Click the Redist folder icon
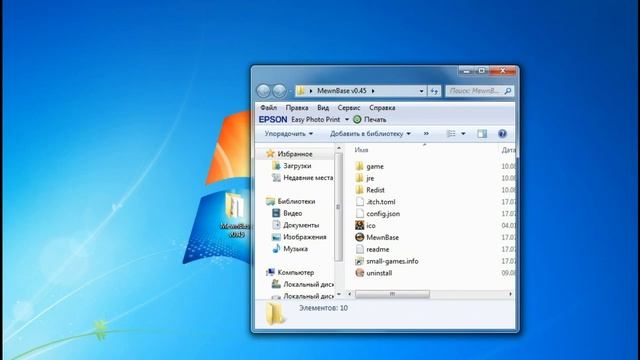This screenshot has height=360, width=640. 359,190
